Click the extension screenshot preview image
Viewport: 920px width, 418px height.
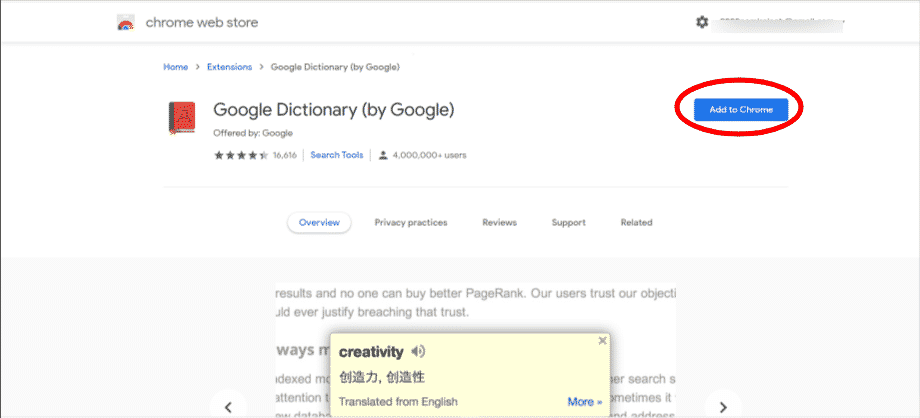(476, 351)
